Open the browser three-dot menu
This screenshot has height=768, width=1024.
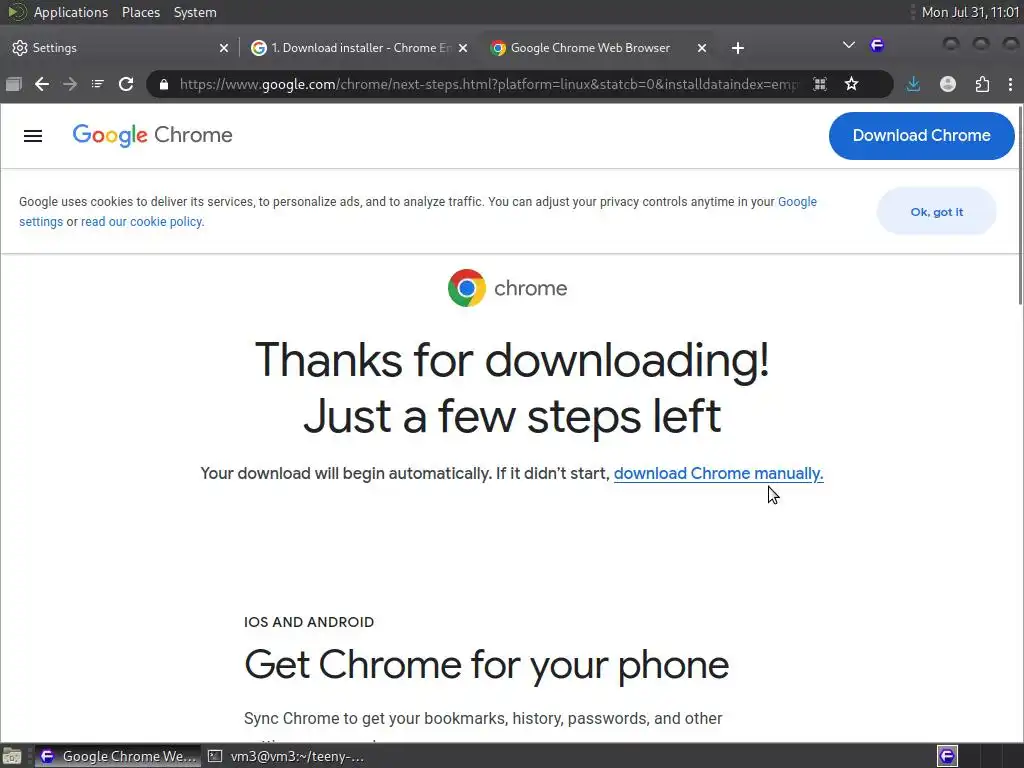pyautogui.click(x=1010, y=84)
